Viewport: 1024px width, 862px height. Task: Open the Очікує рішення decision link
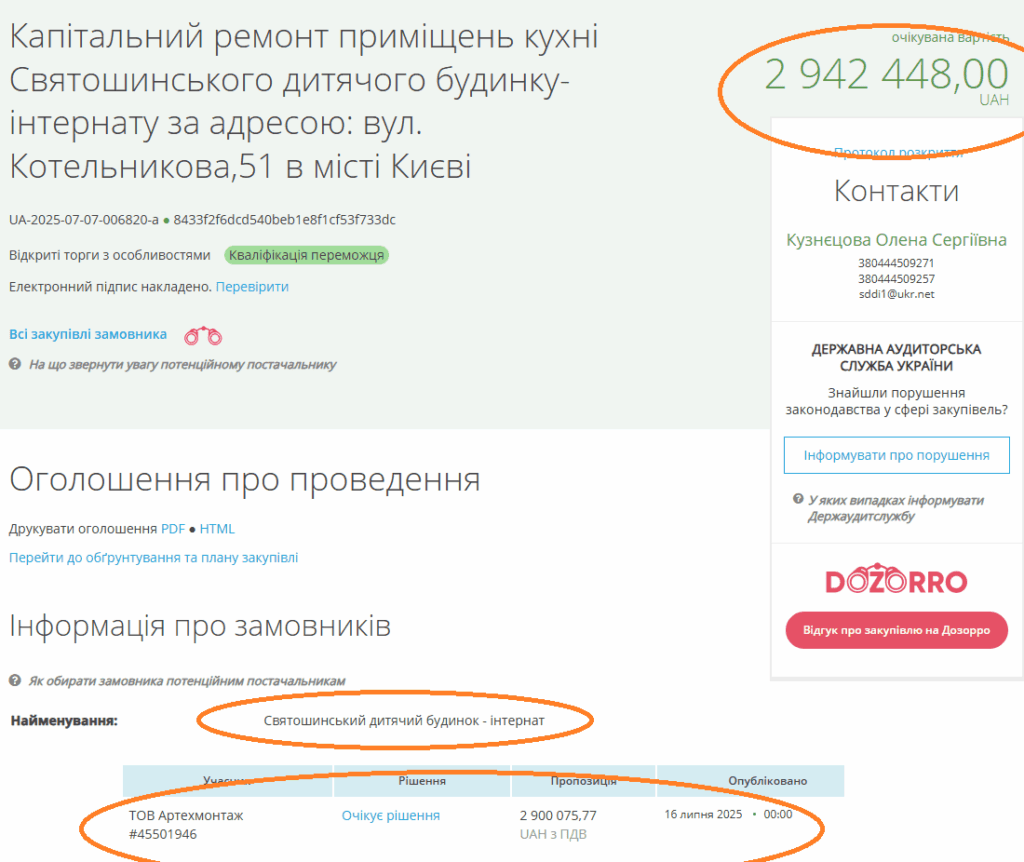[x=391, y=816]
